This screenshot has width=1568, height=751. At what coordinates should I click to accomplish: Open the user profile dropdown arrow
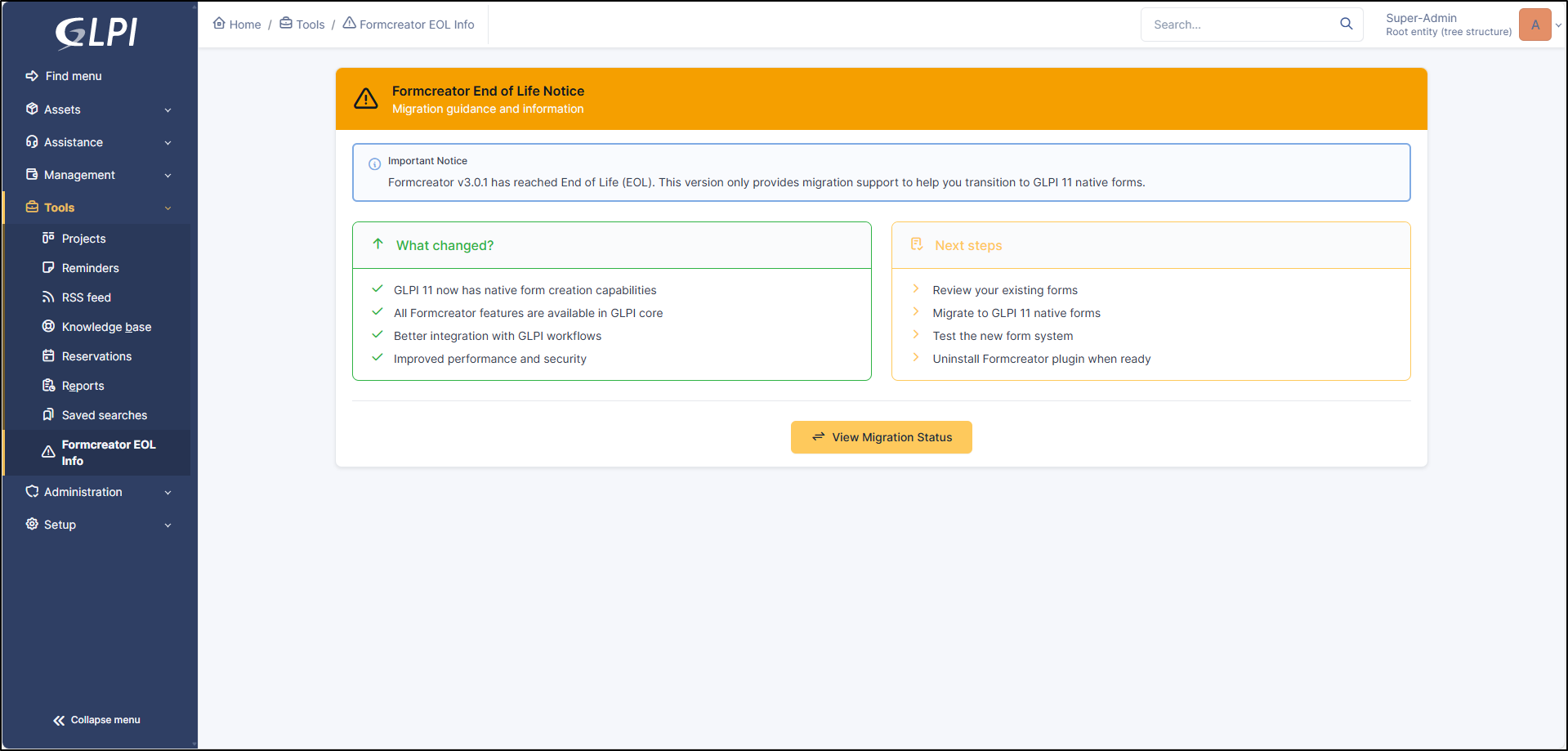click(1558, 25)
